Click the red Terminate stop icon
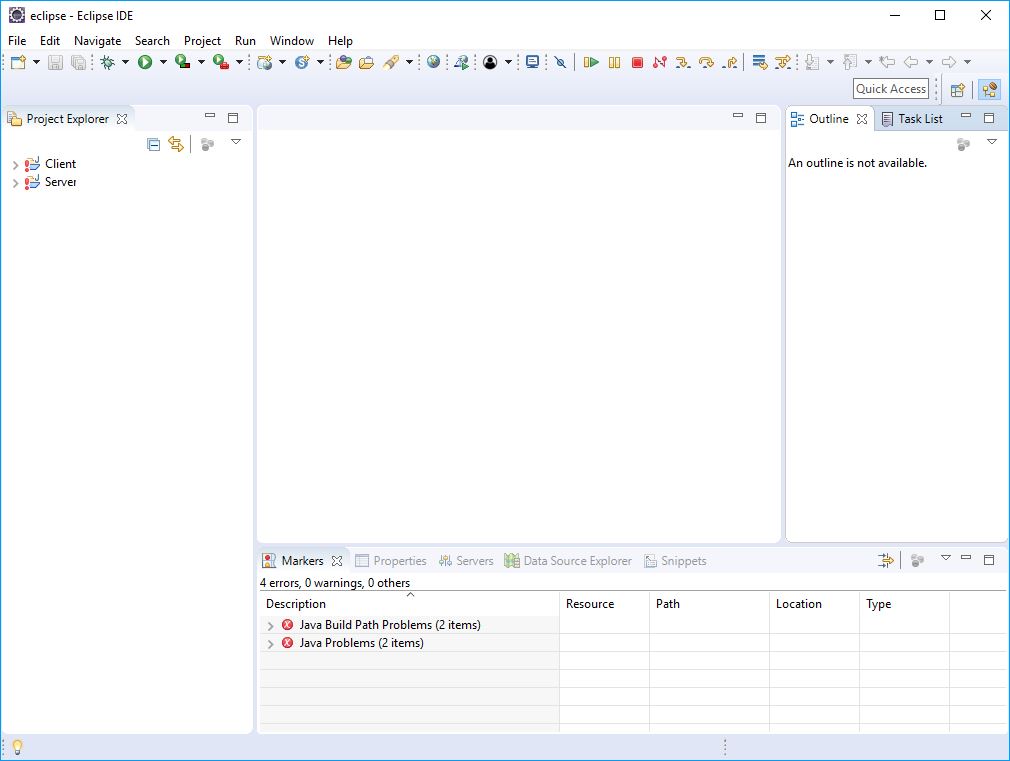This screenshot has height=761, width=1010. click(637, 62)
